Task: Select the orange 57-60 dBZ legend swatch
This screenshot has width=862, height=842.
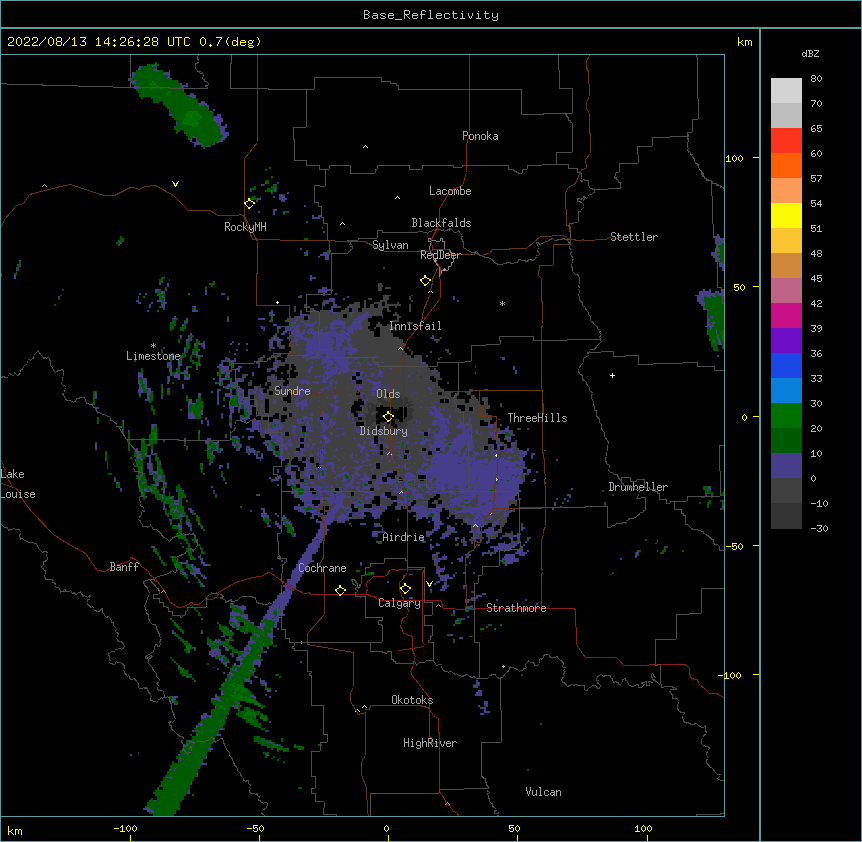Action: point(786,165)
